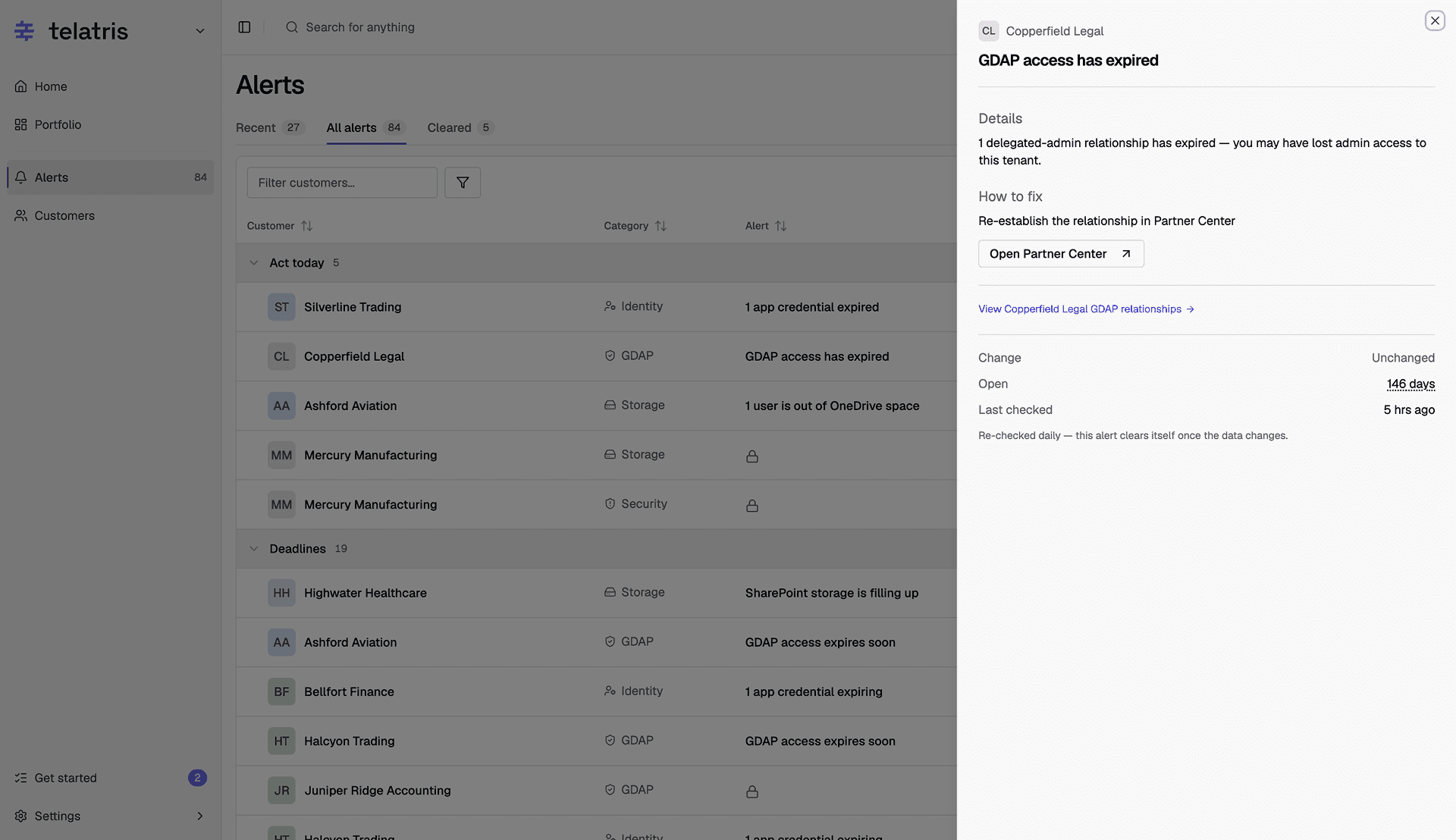Click the search magnifier icon

point(292,27)
